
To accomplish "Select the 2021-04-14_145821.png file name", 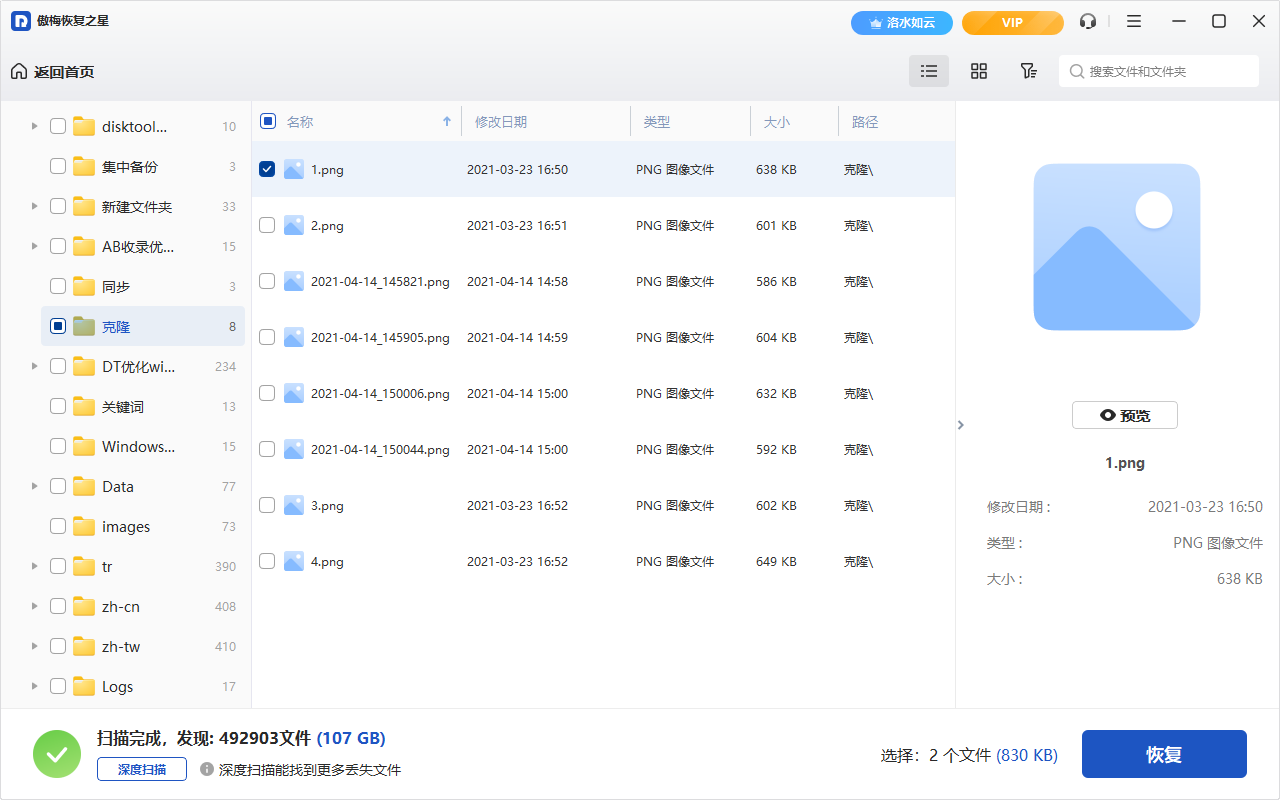I will coord(380,282).
